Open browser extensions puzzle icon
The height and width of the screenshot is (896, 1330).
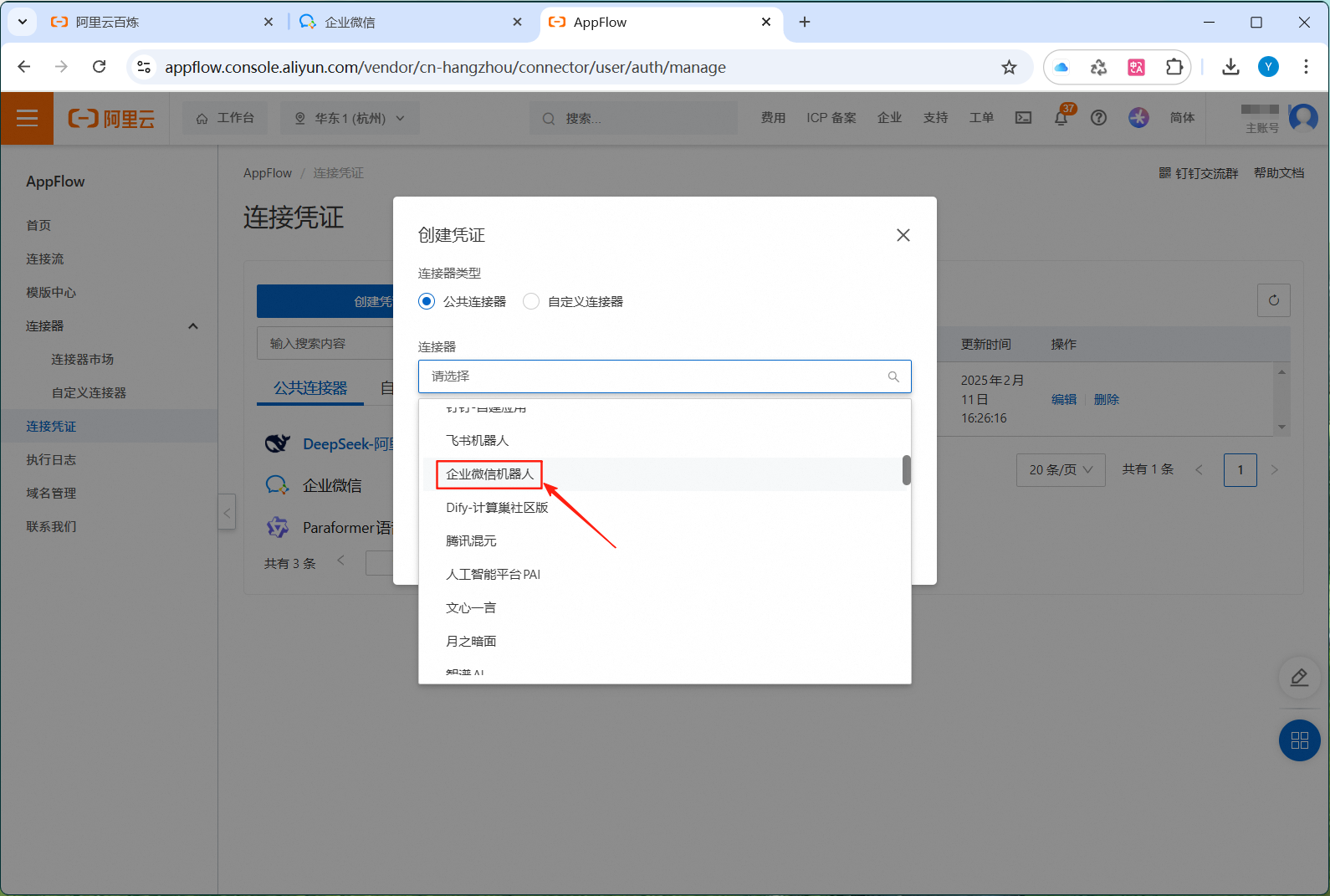1174,67
